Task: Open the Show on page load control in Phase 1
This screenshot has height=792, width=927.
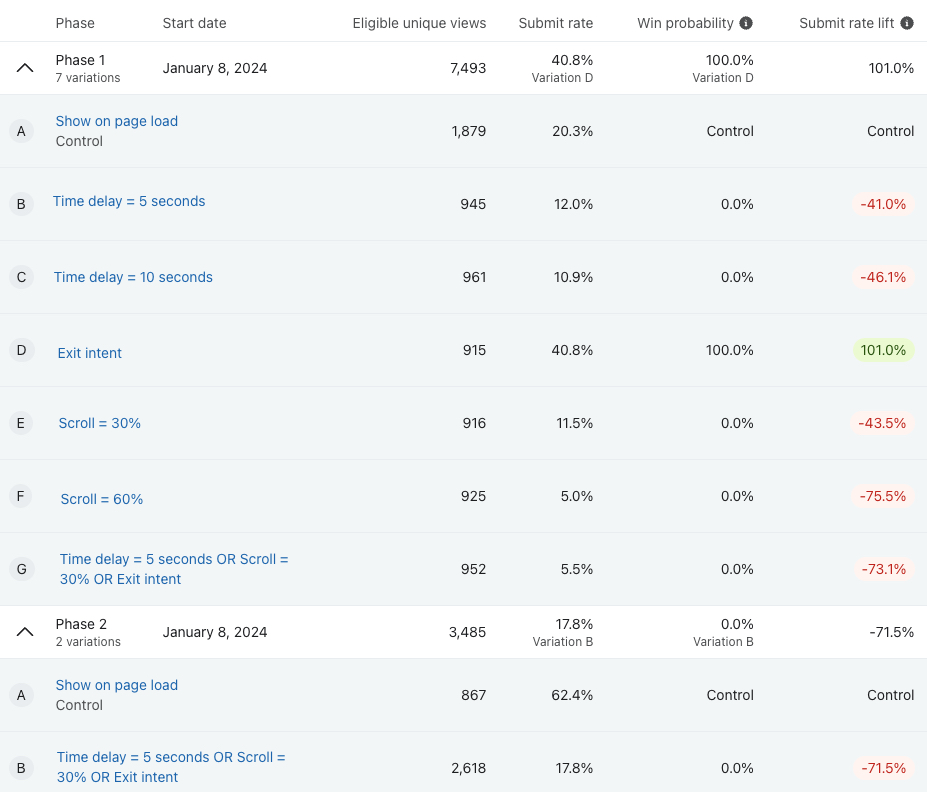Action: (x=116, y=121)
